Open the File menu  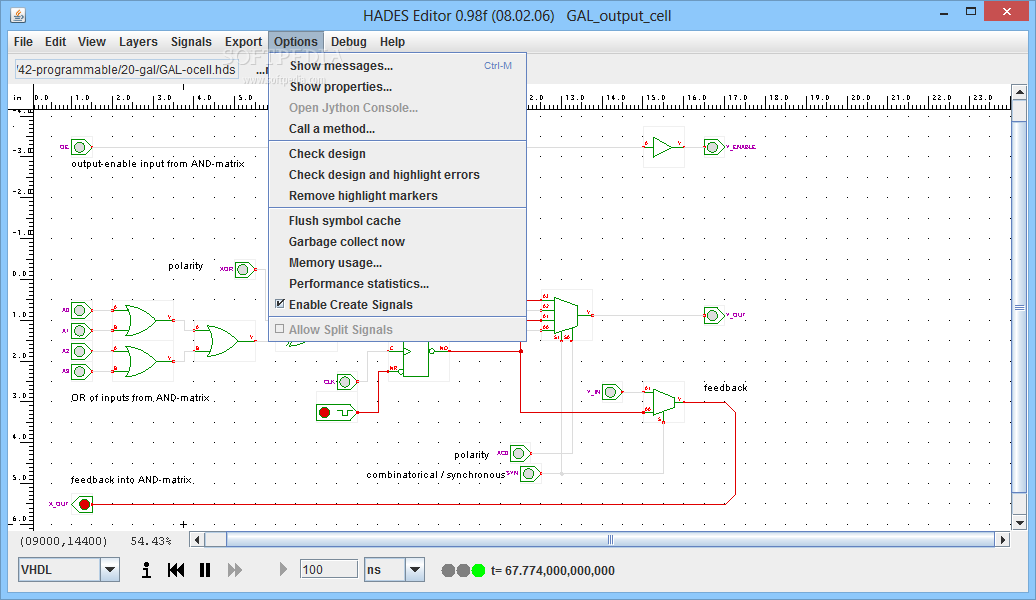click(23, 42)
